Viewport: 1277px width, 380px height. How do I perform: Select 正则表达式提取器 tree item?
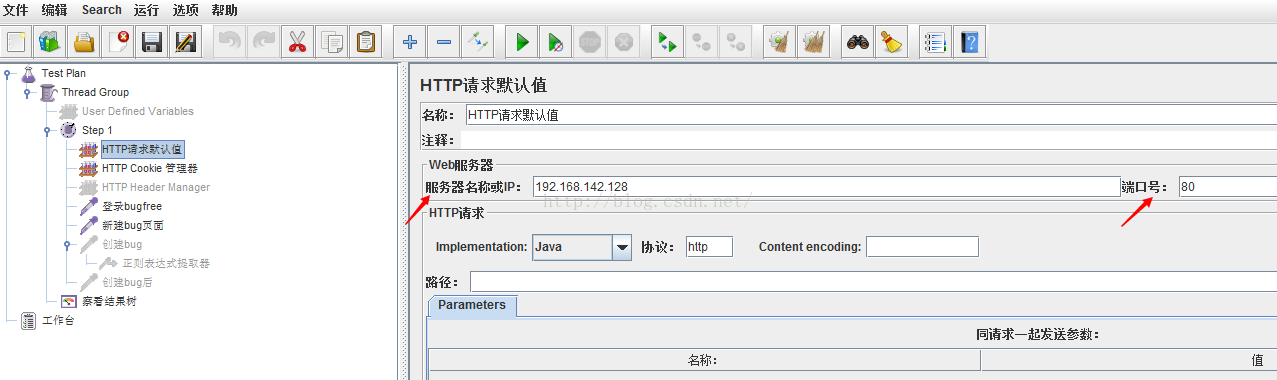(165, 263)
